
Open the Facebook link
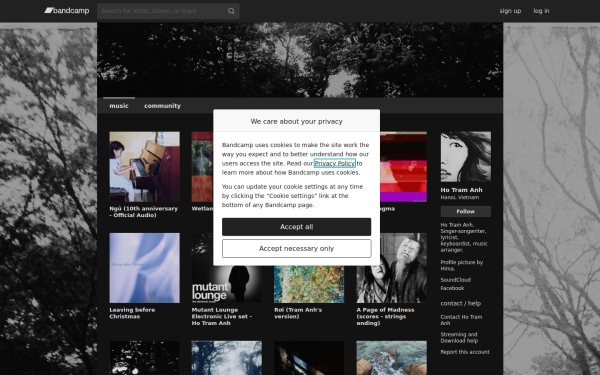(x=452, y=288)
